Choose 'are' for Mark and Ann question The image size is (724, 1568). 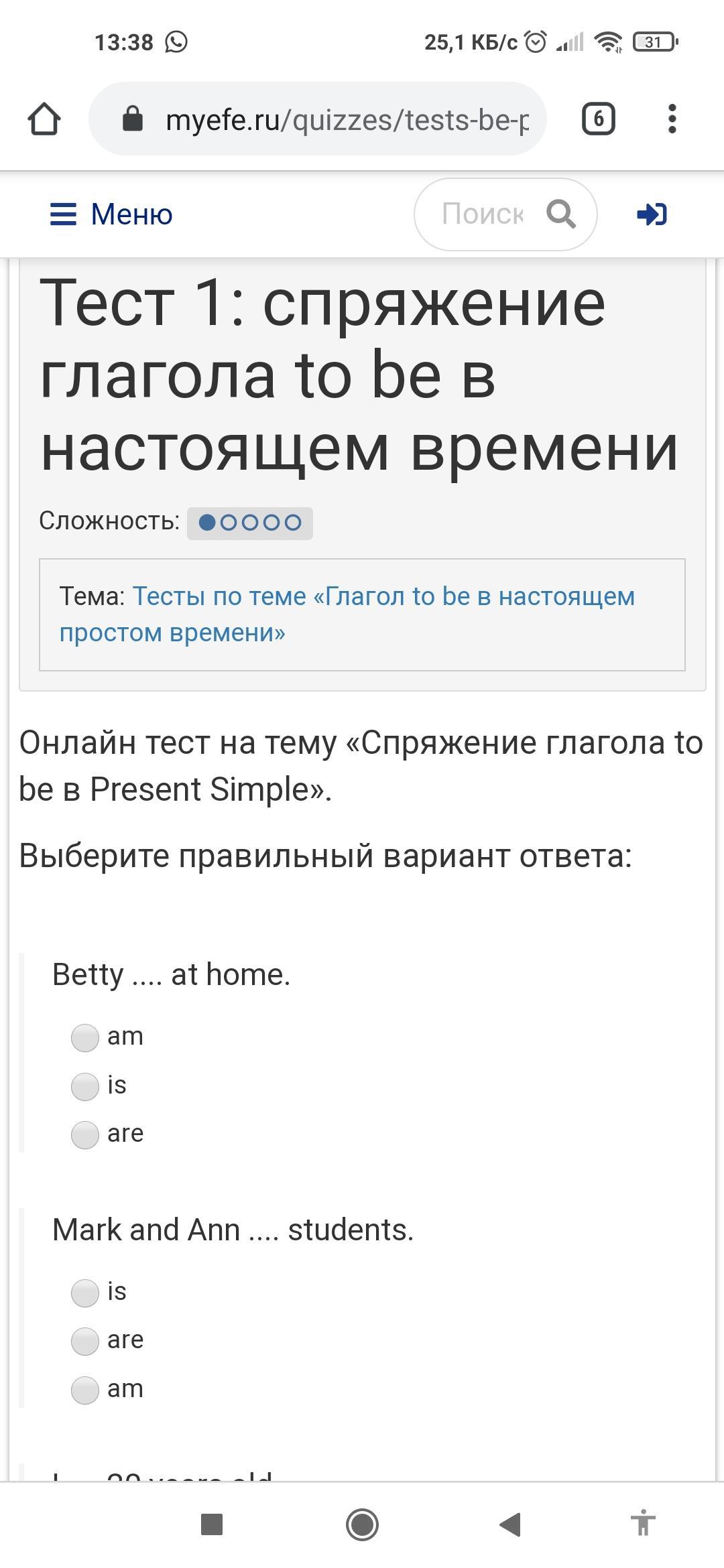pos(85,1341)
